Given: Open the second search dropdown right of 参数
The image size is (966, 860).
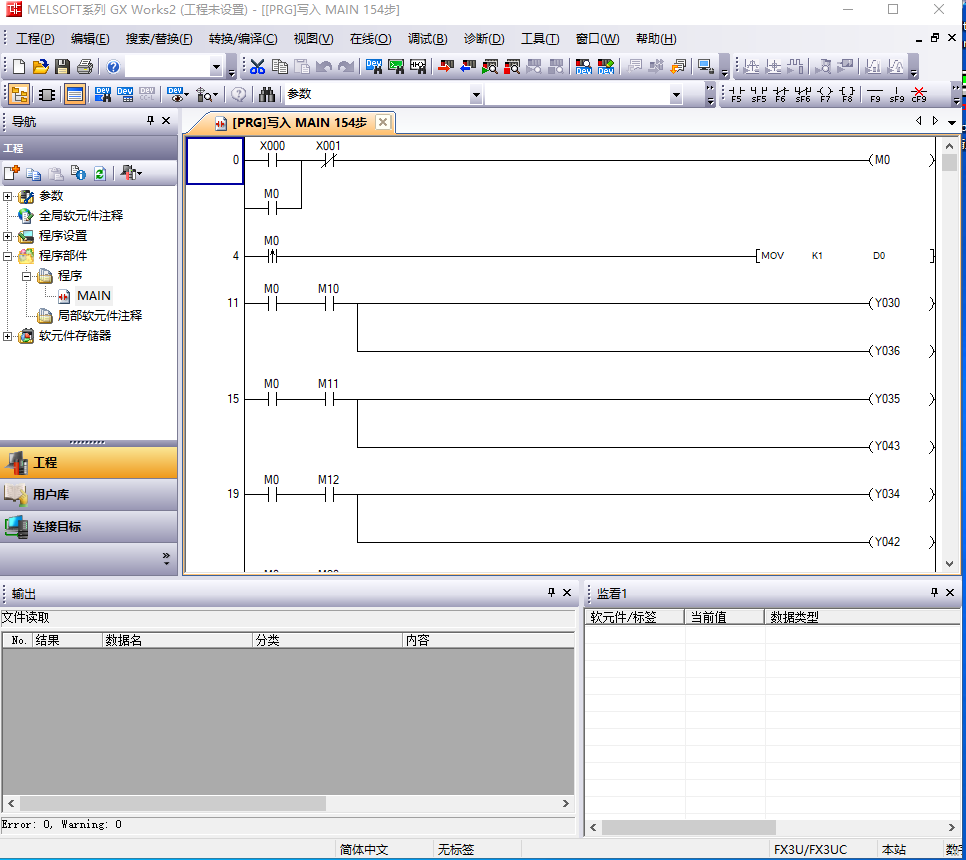Looking at the screenshot, I should pyautogui.click(x=676, y=95).
